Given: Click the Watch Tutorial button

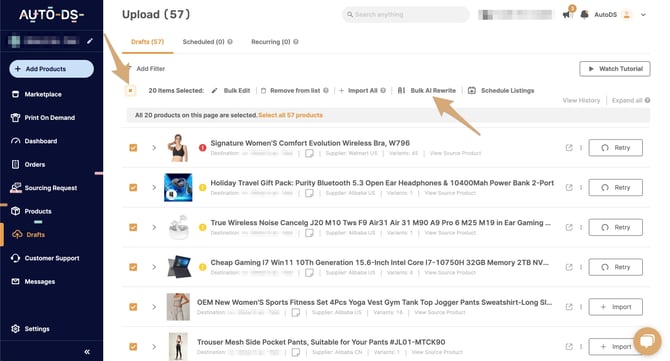Looking at the screenshot, I should tap(615, 69).
